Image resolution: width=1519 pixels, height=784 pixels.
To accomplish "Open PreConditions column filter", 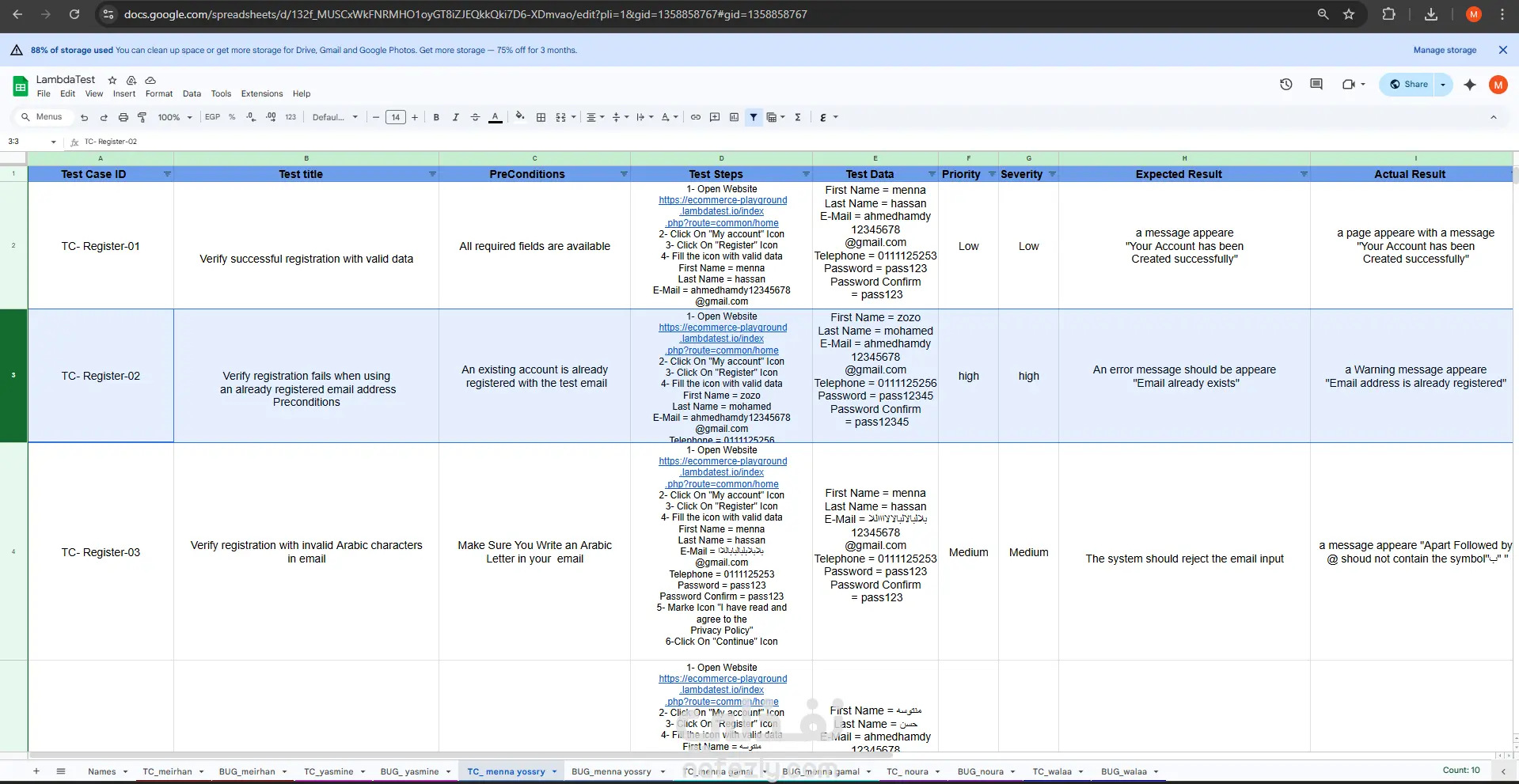I will 624,174.
